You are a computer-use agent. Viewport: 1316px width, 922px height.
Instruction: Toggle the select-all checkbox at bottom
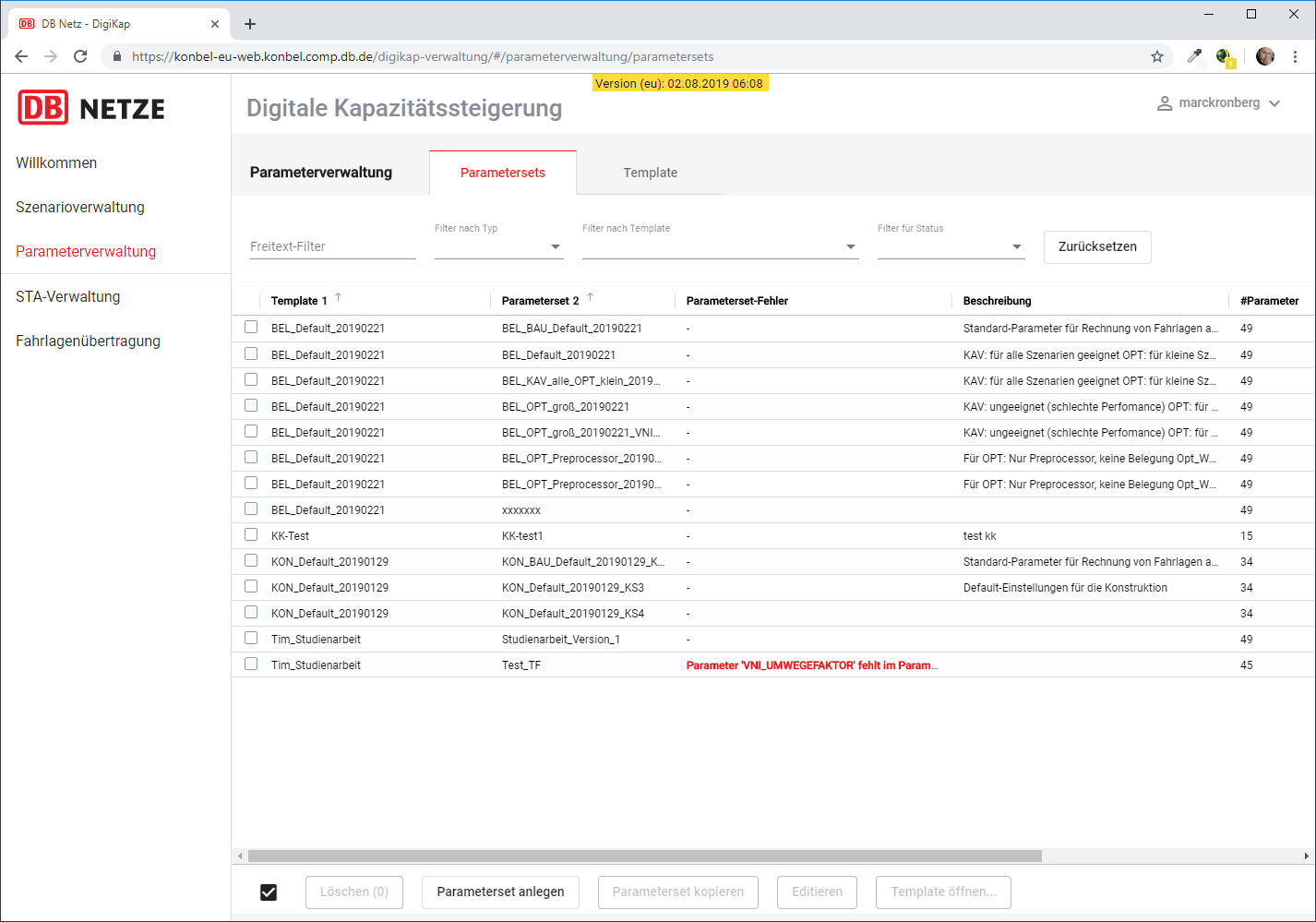(269, 892)
